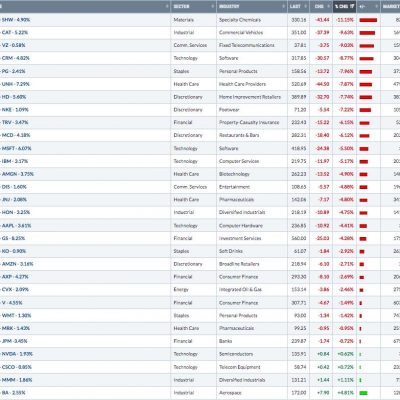
Task: Sort table by Last price header
Action: coord(295,6)
